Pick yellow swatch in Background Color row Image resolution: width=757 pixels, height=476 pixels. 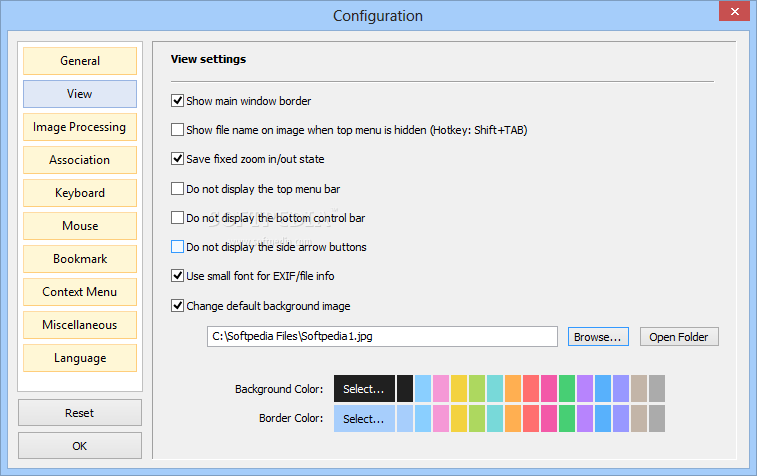point(459,389)
